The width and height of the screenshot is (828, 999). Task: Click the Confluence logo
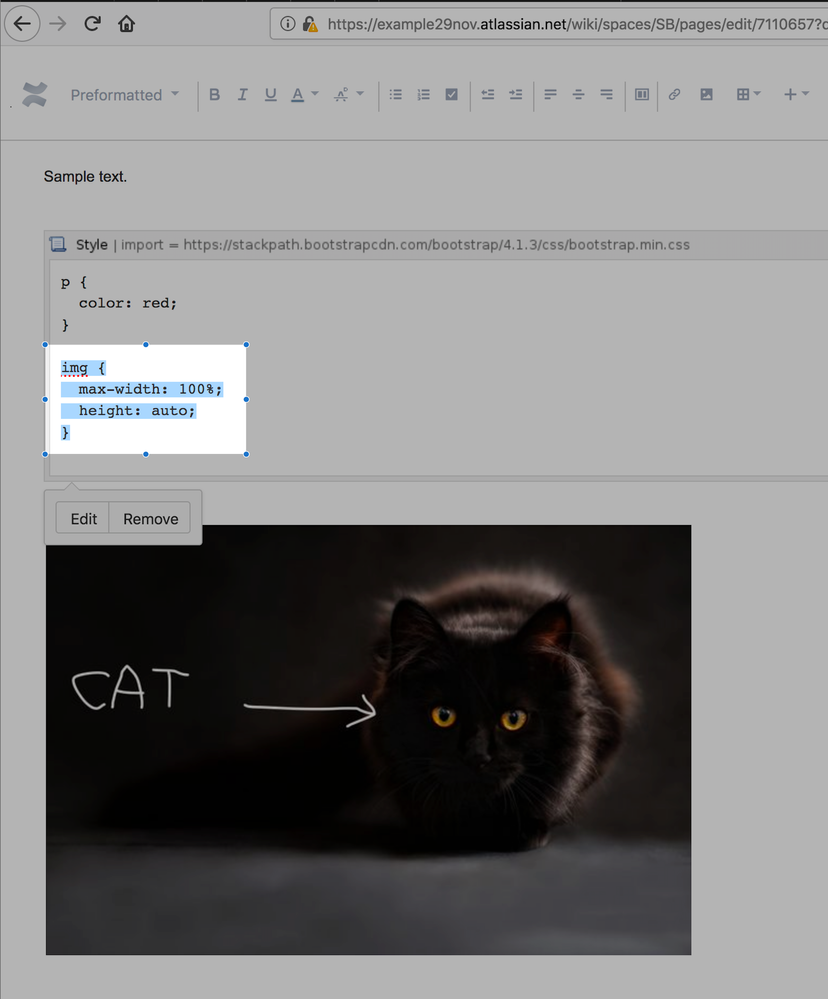point(35,95)
